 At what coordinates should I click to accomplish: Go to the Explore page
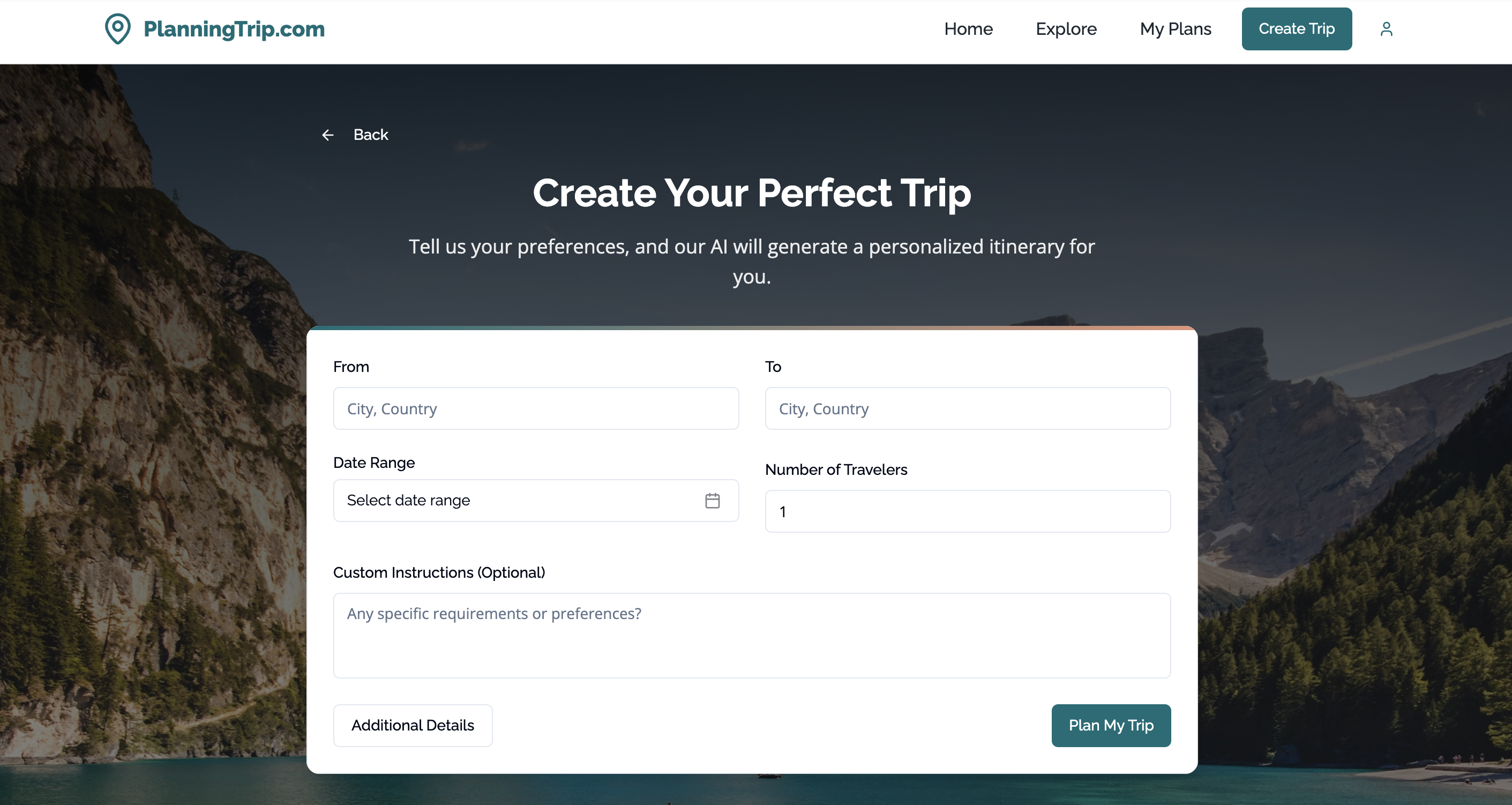1065,29
